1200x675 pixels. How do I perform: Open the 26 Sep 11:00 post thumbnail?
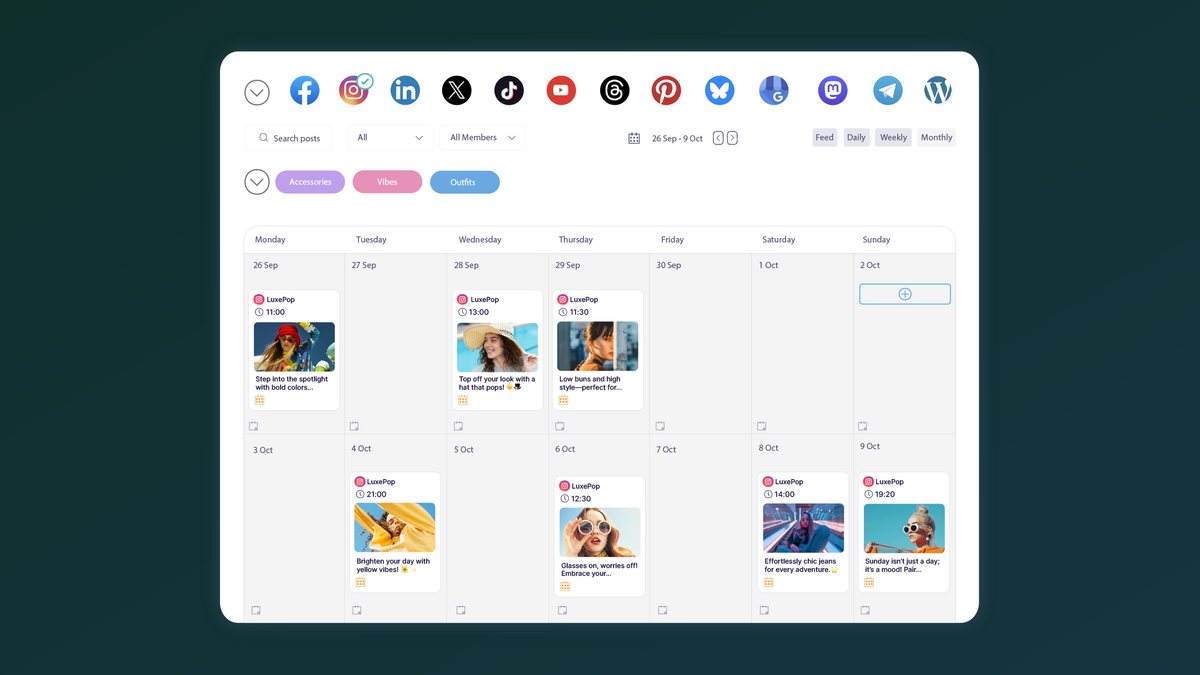[x=294, y=347]
